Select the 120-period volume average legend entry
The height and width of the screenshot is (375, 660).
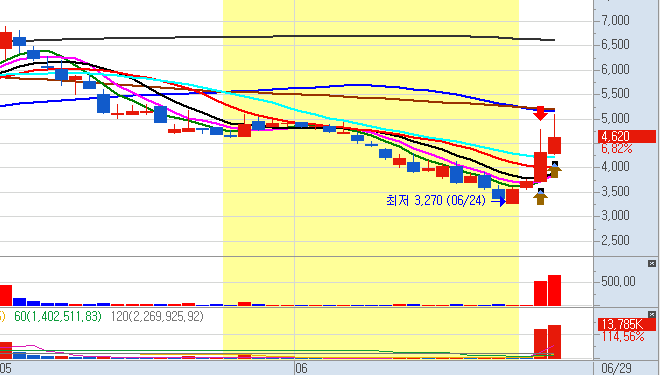(157, 316)
